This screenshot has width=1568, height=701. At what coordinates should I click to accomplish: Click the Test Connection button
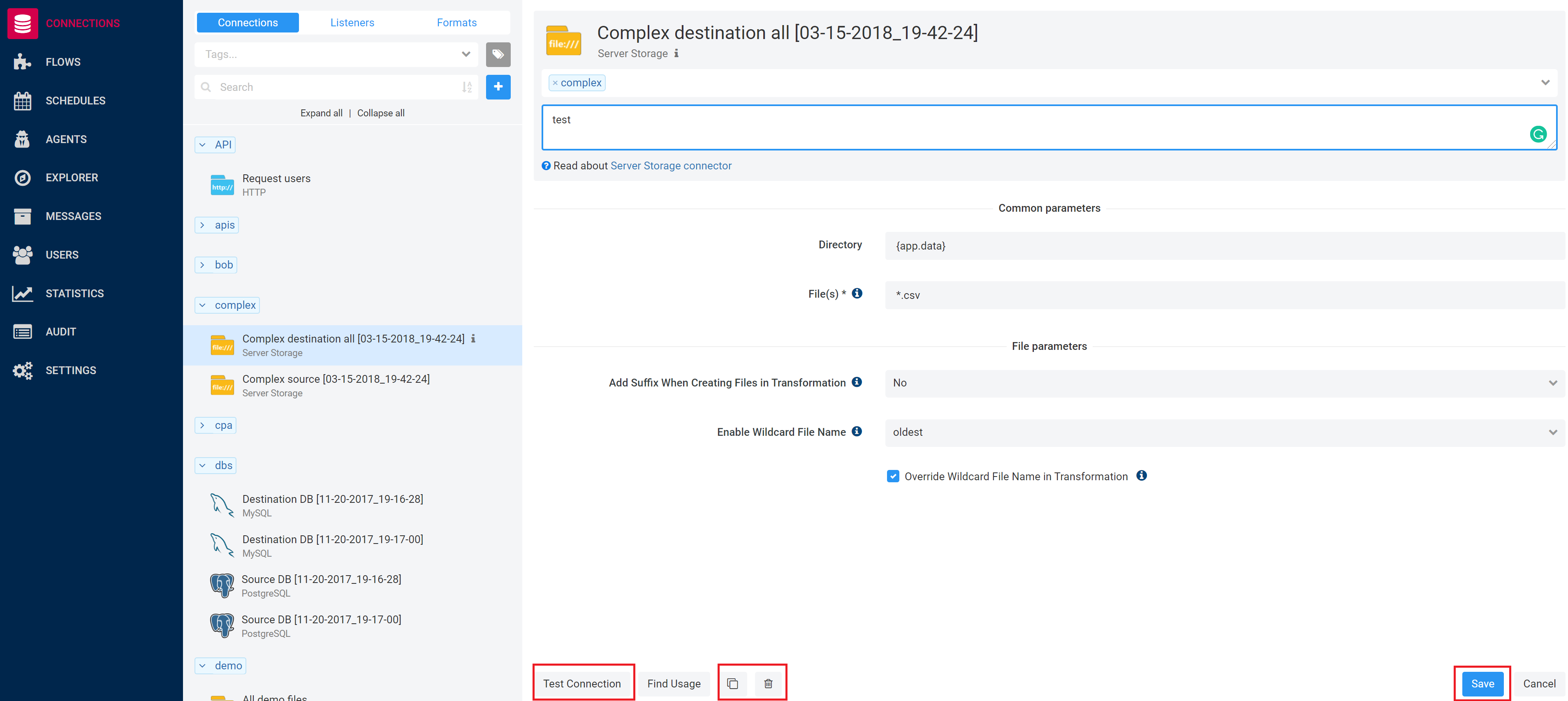(x=582, y=683)
